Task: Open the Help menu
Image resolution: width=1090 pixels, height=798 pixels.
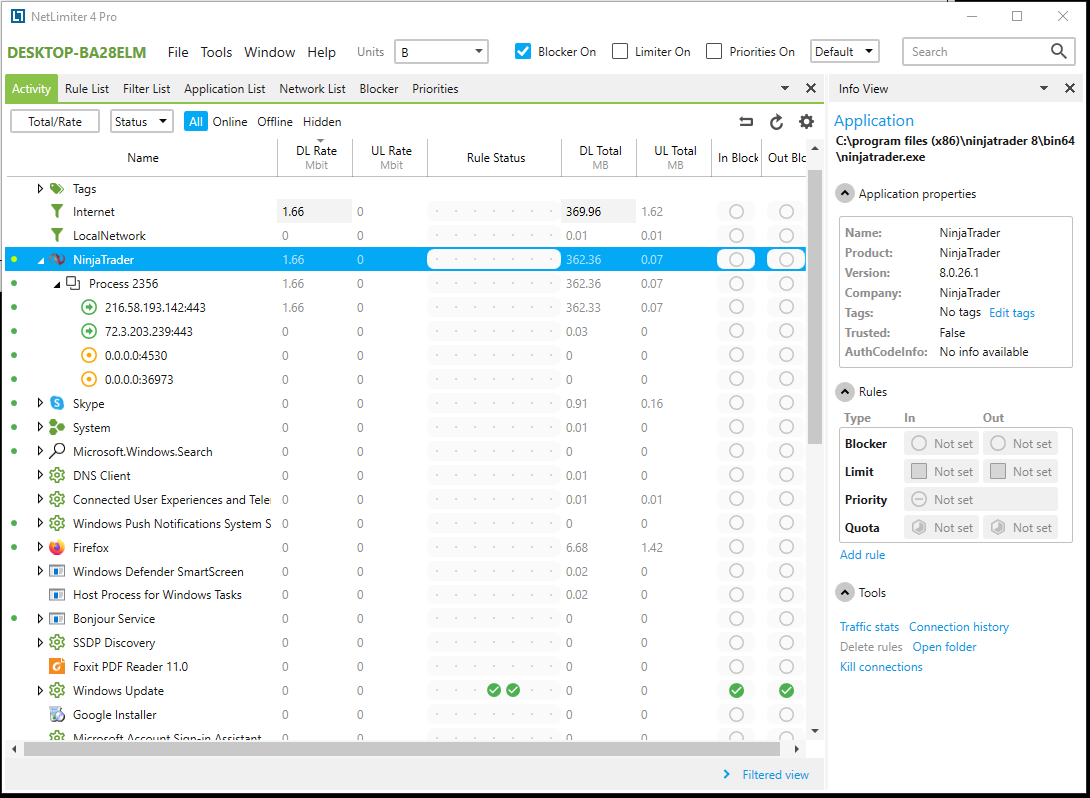Action: 321,52
